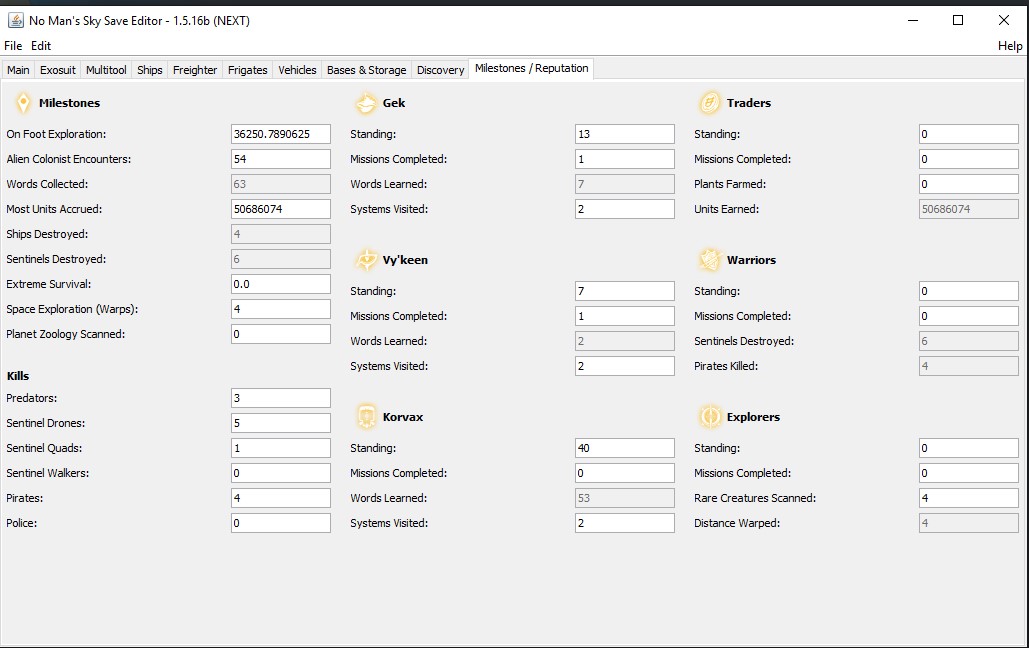Edit the Rare Creatures Scanned field
The height and width of the screenshot is (648, 1029).
click(968, 498)
